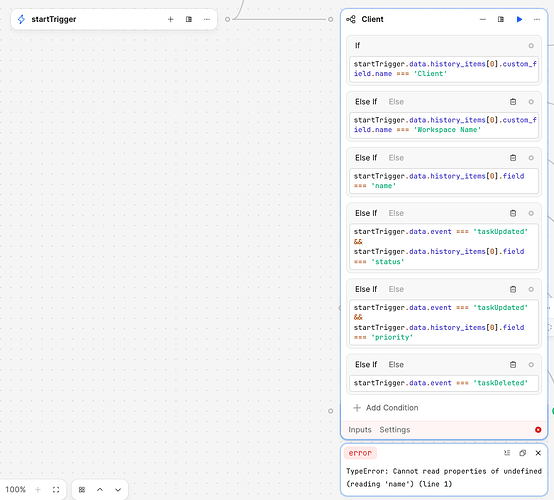Switch the 'status' condition to Else
The image size is (554, 500).
click(x=396, y=213)
